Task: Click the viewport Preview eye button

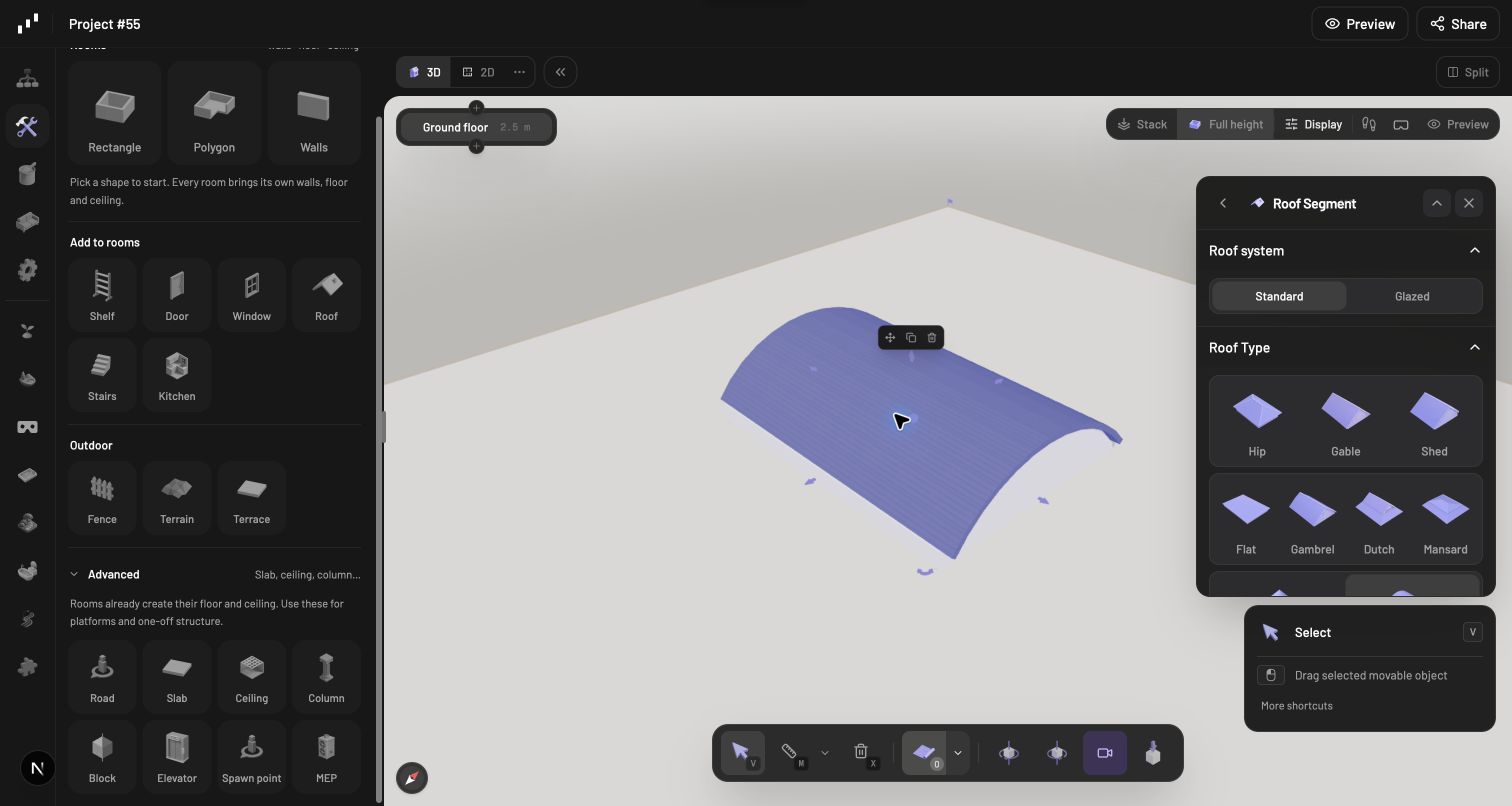Action: [x=1458, y=124]
